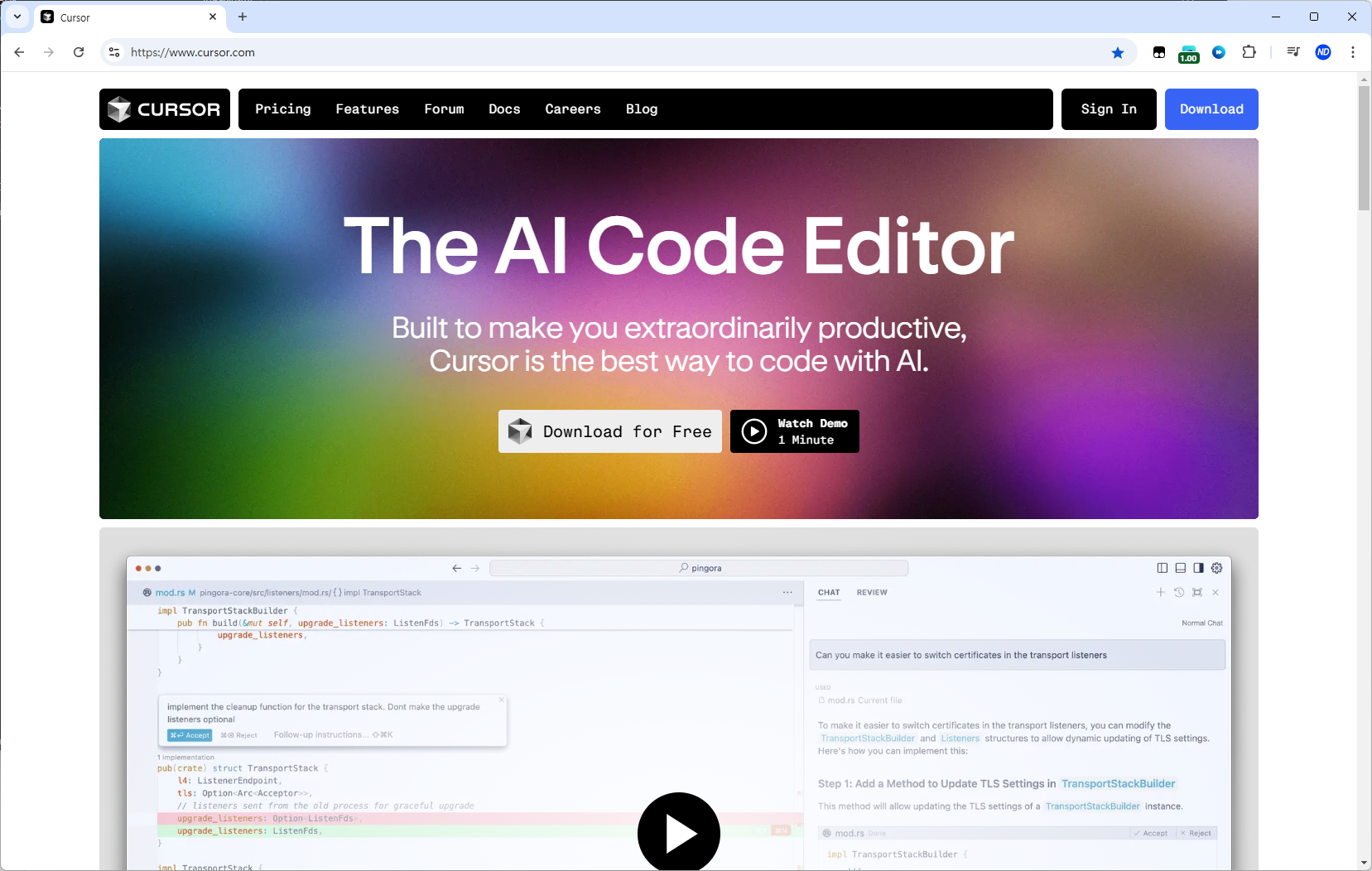
Task: Open the Blog page
Action: click(x=642, y=109)
